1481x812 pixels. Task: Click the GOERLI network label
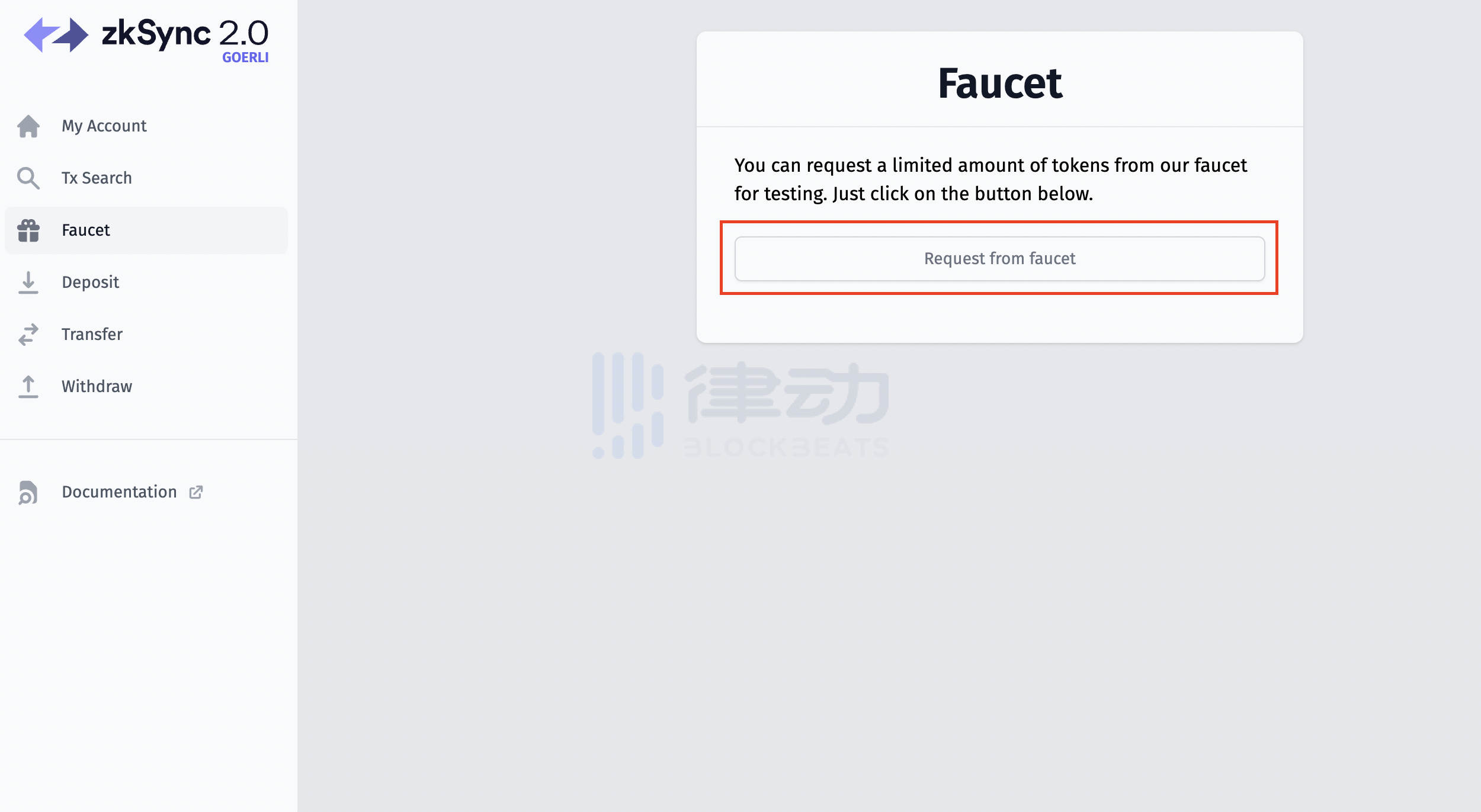coord(245,57)
